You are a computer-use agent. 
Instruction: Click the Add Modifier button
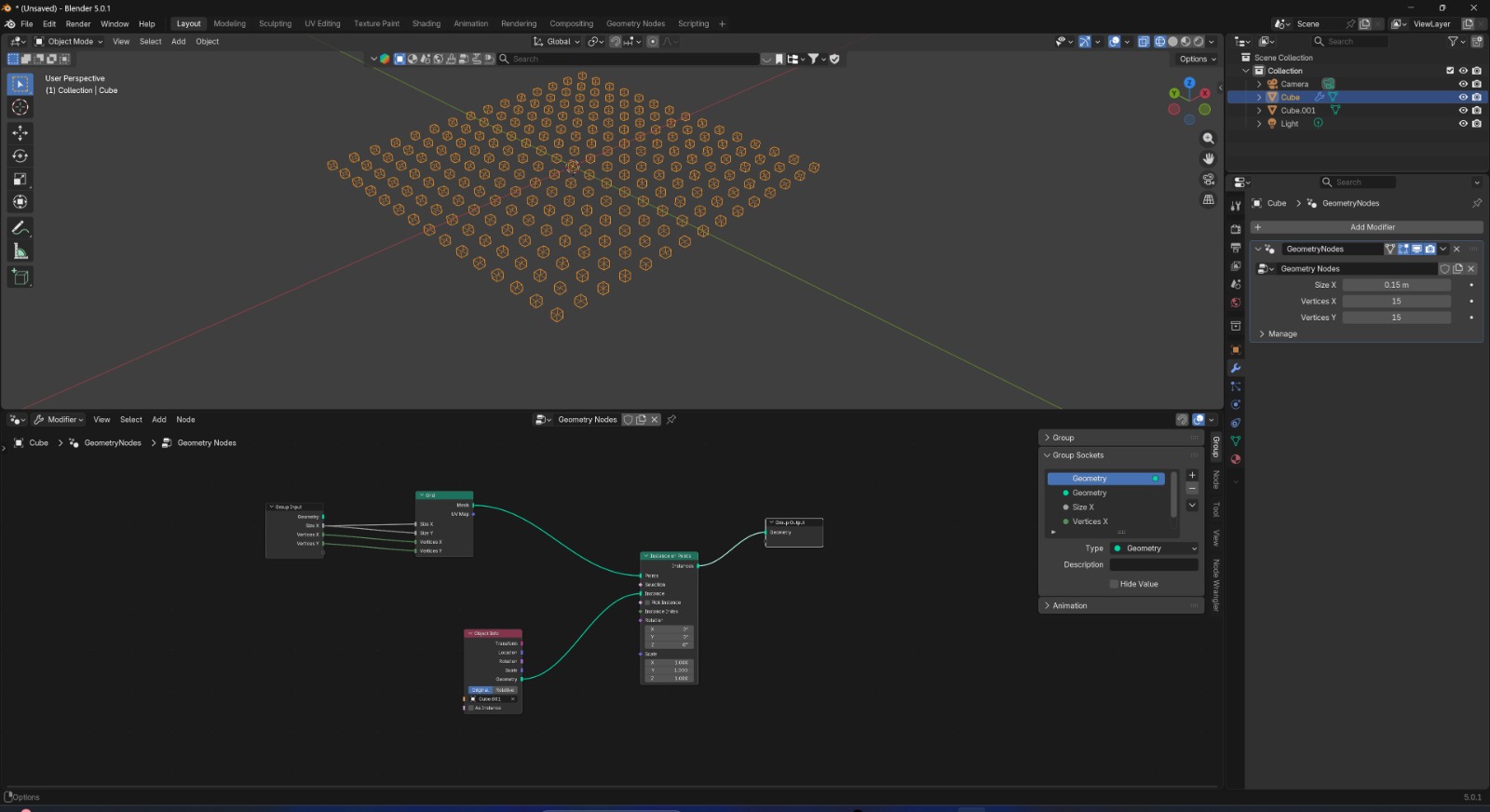click(1372, 227)
